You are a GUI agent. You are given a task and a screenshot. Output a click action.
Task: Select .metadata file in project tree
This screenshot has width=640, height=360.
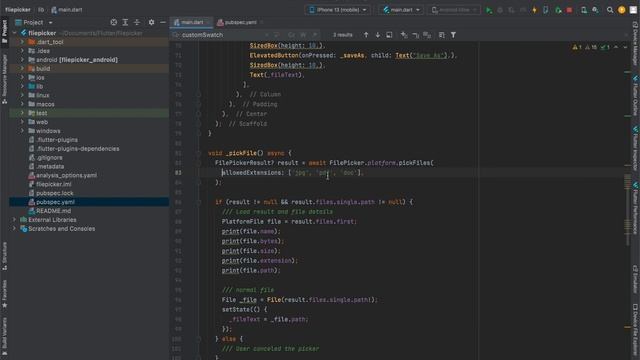coord(50,167)
